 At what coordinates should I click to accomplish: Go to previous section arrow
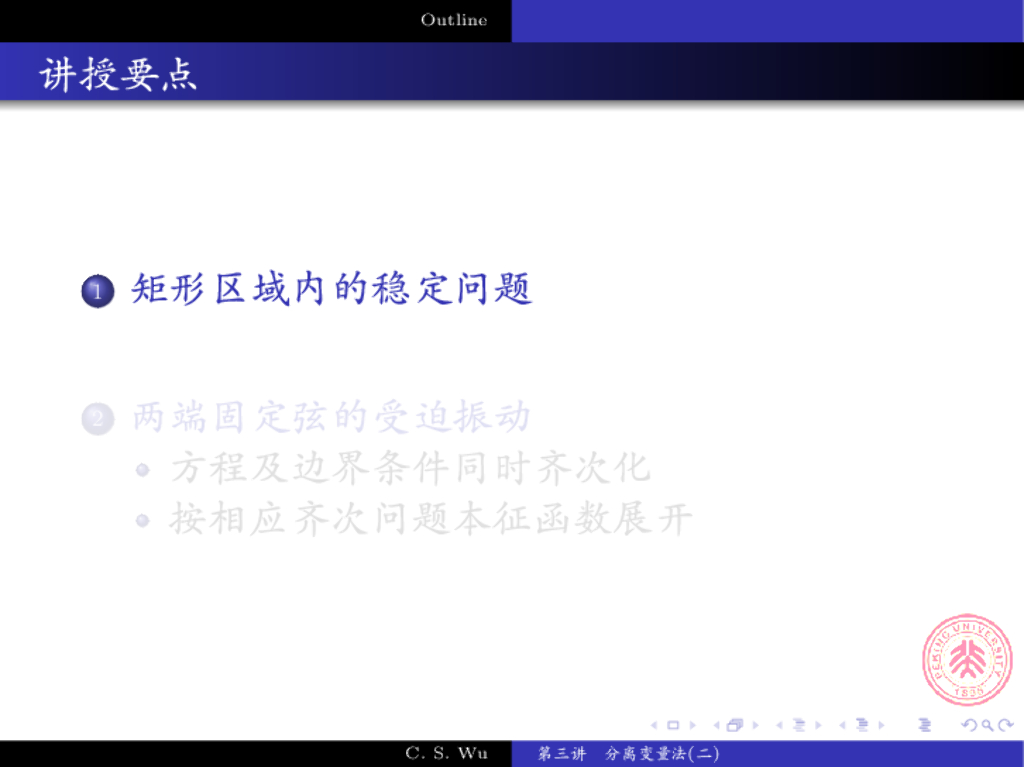[x=842, y=725]
